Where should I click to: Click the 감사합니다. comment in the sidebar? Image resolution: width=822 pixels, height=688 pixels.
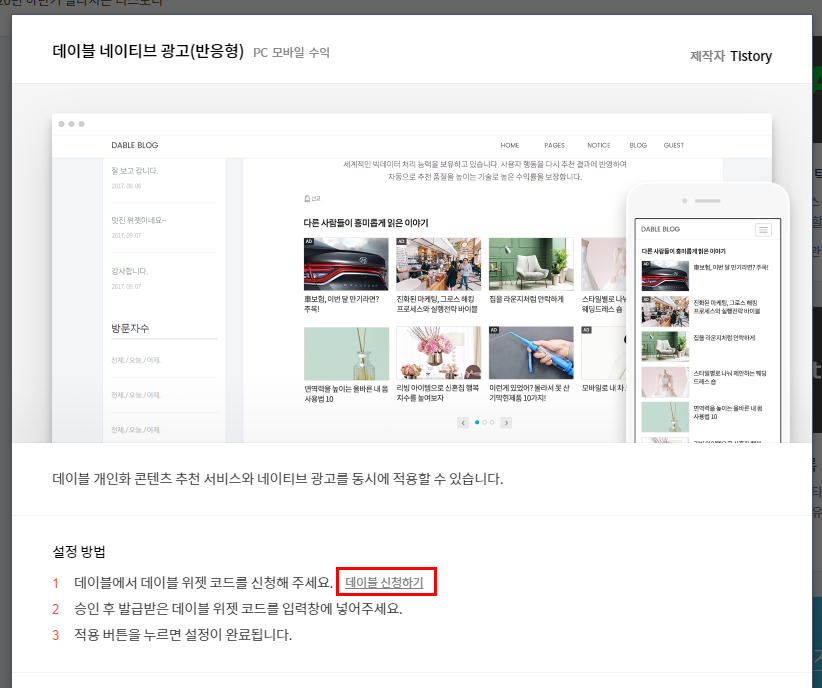coord(129,271)
